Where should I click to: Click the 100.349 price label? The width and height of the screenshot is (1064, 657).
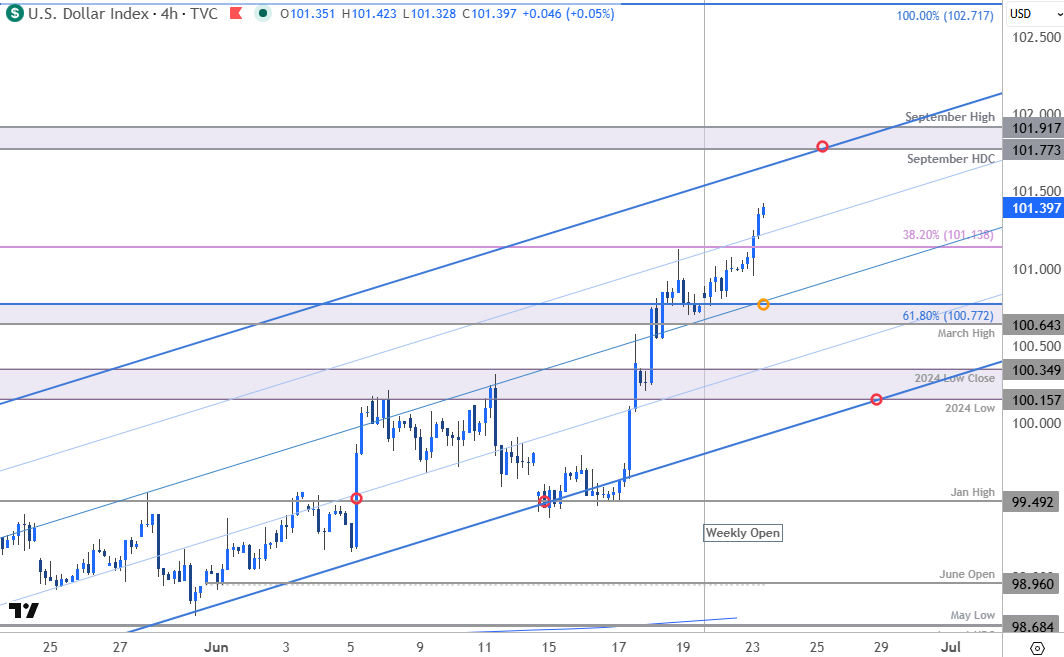(1033, 370)
